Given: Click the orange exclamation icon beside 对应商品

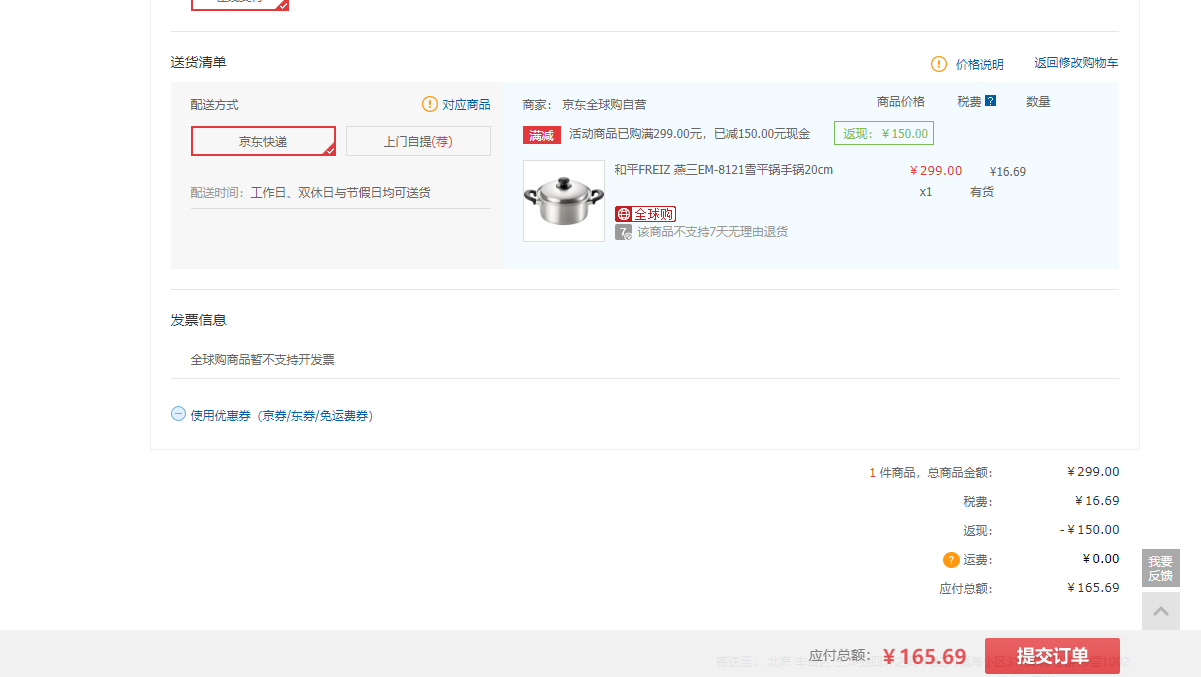Looking at the screenshot, I should (x=430, y=104).
